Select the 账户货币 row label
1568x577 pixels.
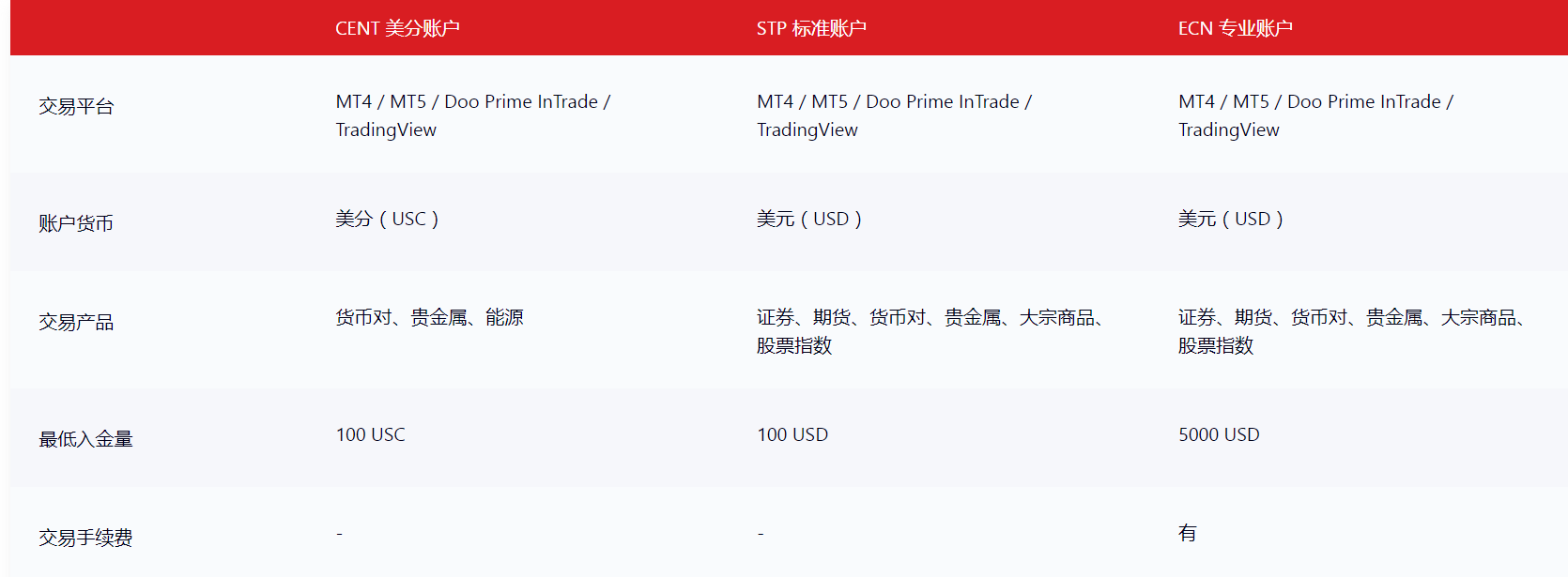pos(76,223)
